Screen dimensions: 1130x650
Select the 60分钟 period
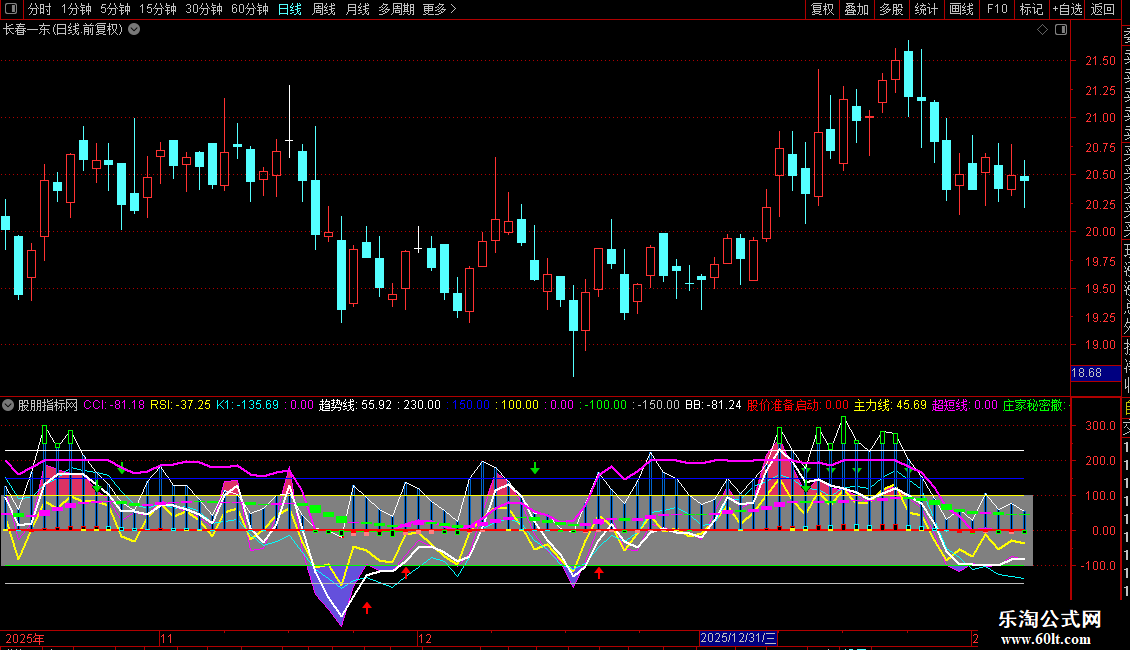(250, 9)
